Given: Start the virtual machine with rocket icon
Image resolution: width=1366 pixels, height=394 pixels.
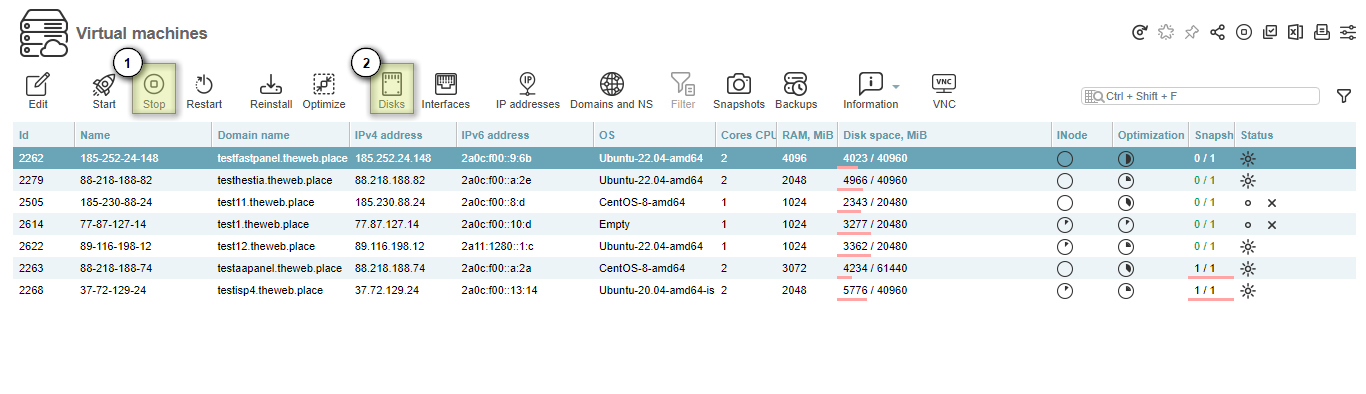Looking at the screenshot, I should (x=104, y=91).
